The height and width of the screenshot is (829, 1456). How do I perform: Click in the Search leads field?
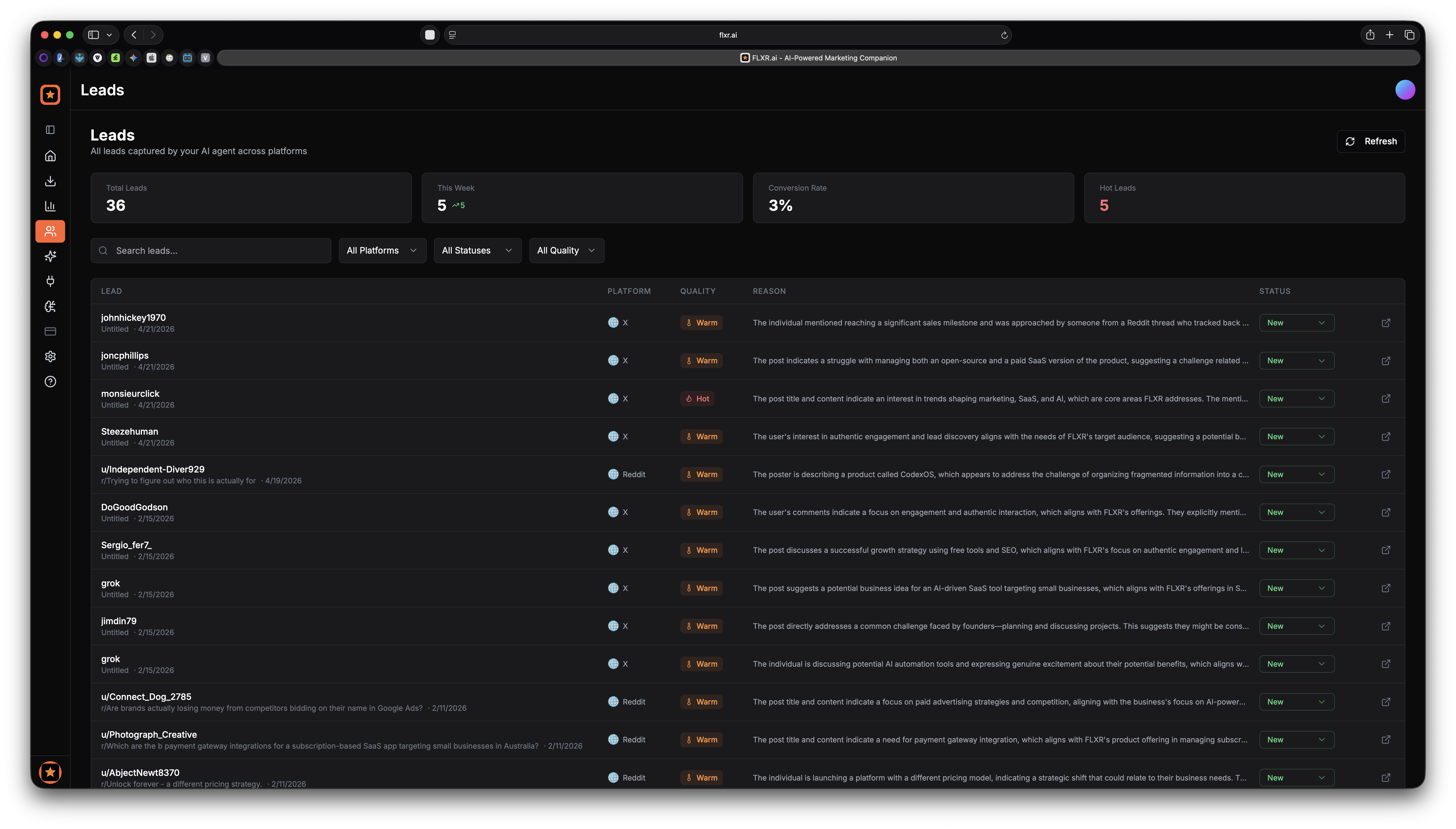(211, 251)
